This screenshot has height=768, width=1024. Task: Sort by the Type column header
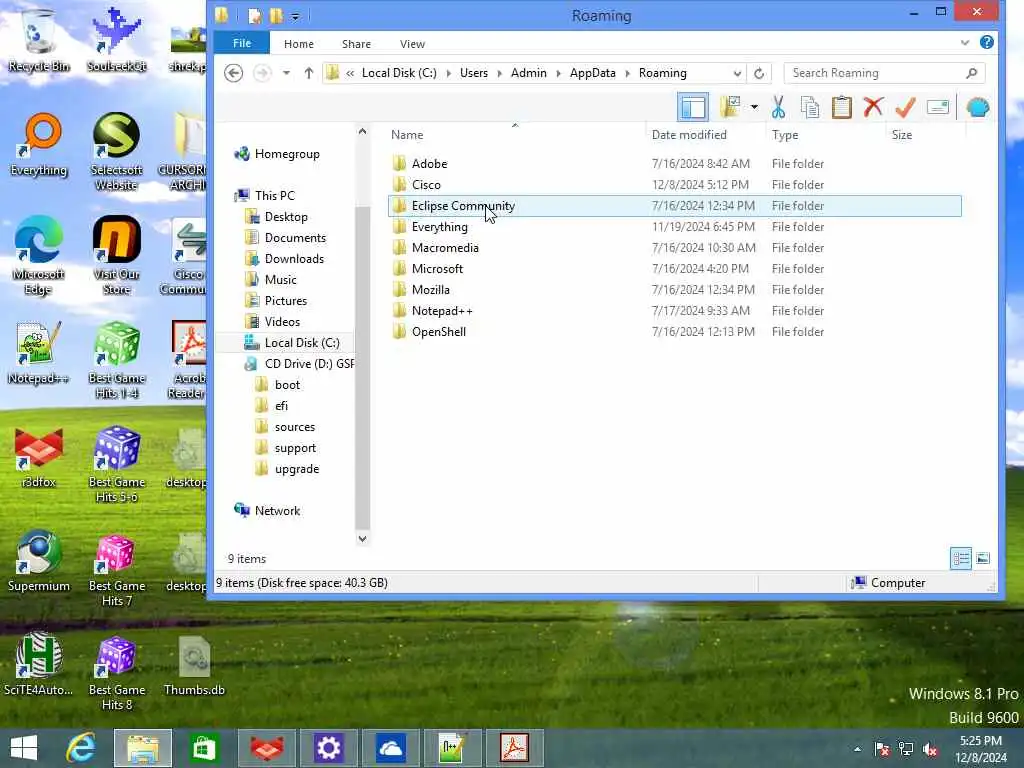784,135
